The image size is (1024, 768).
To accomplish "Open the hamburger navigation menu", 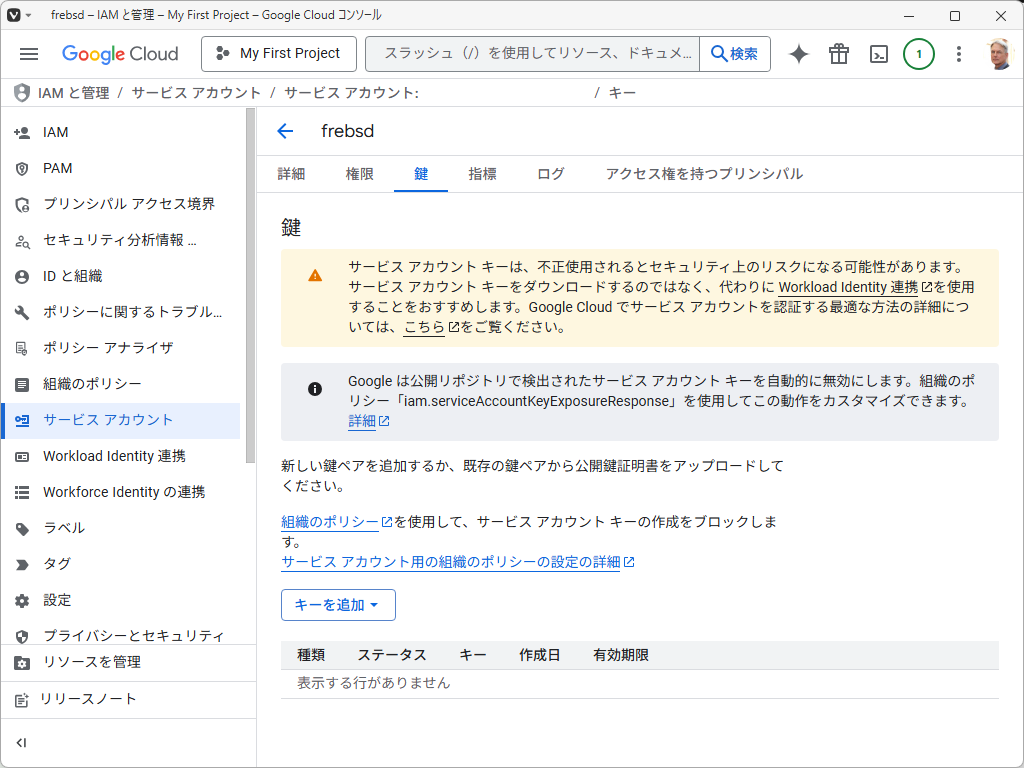I will pyautogui.click(x=29, y=54).
